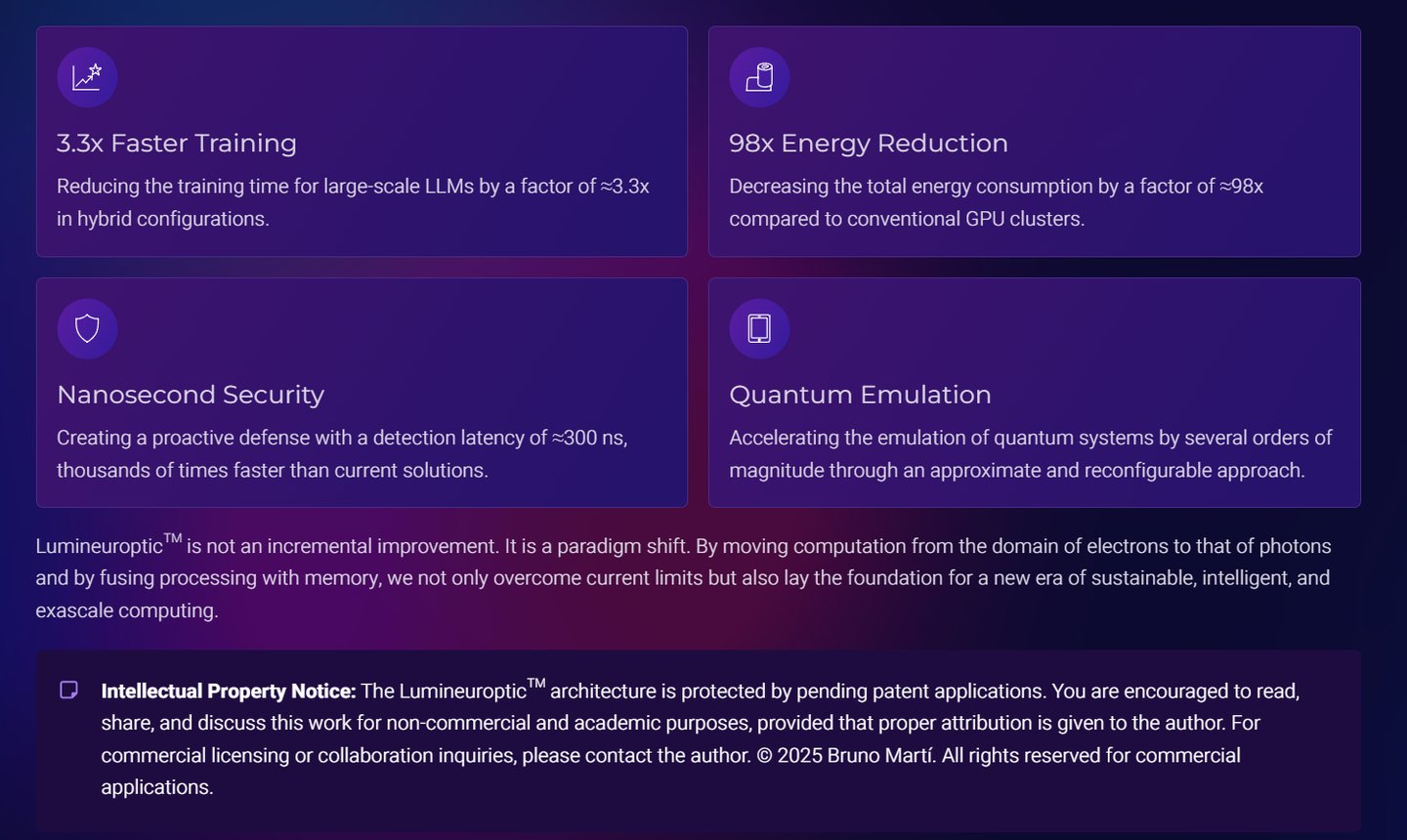Click the Quantum Emulation heading

coord(860,395)
